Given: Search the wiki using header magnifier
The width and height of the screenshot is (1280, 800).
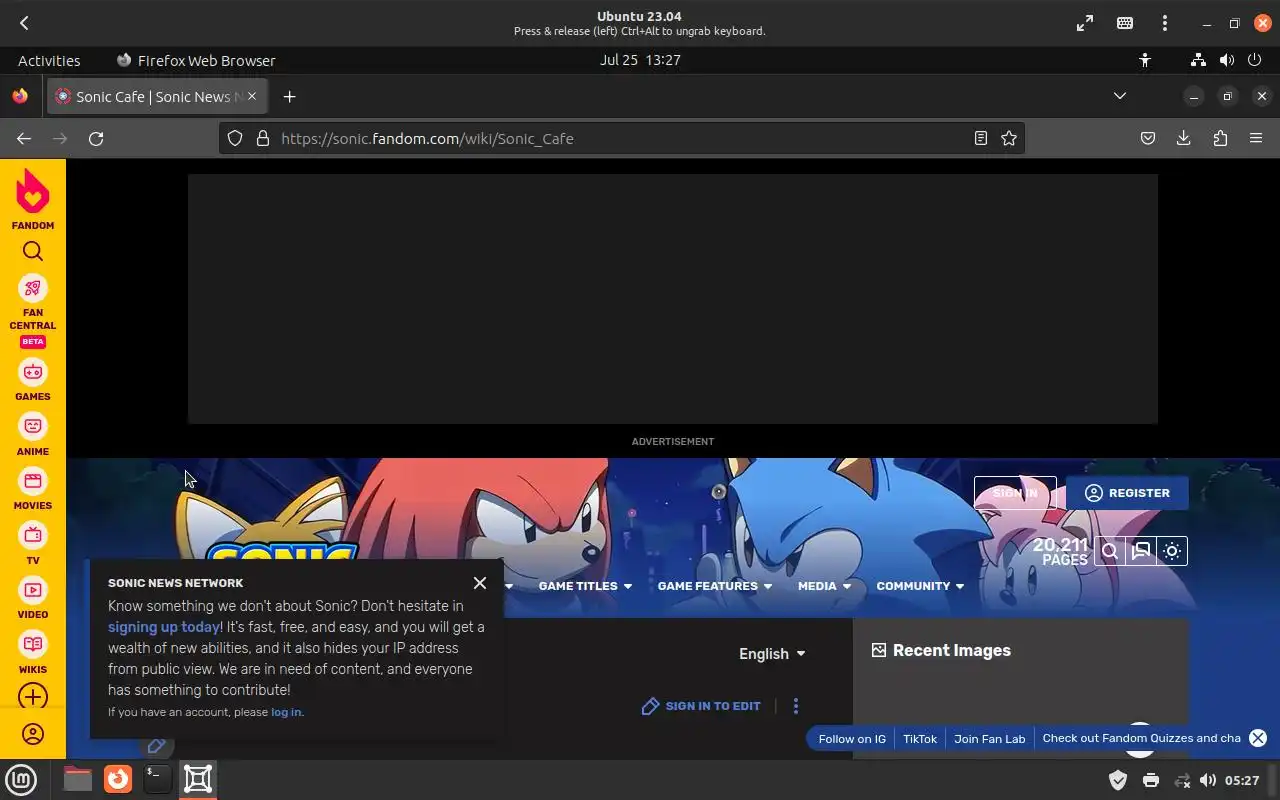Looking at the screenshot, I should 1110,551.
